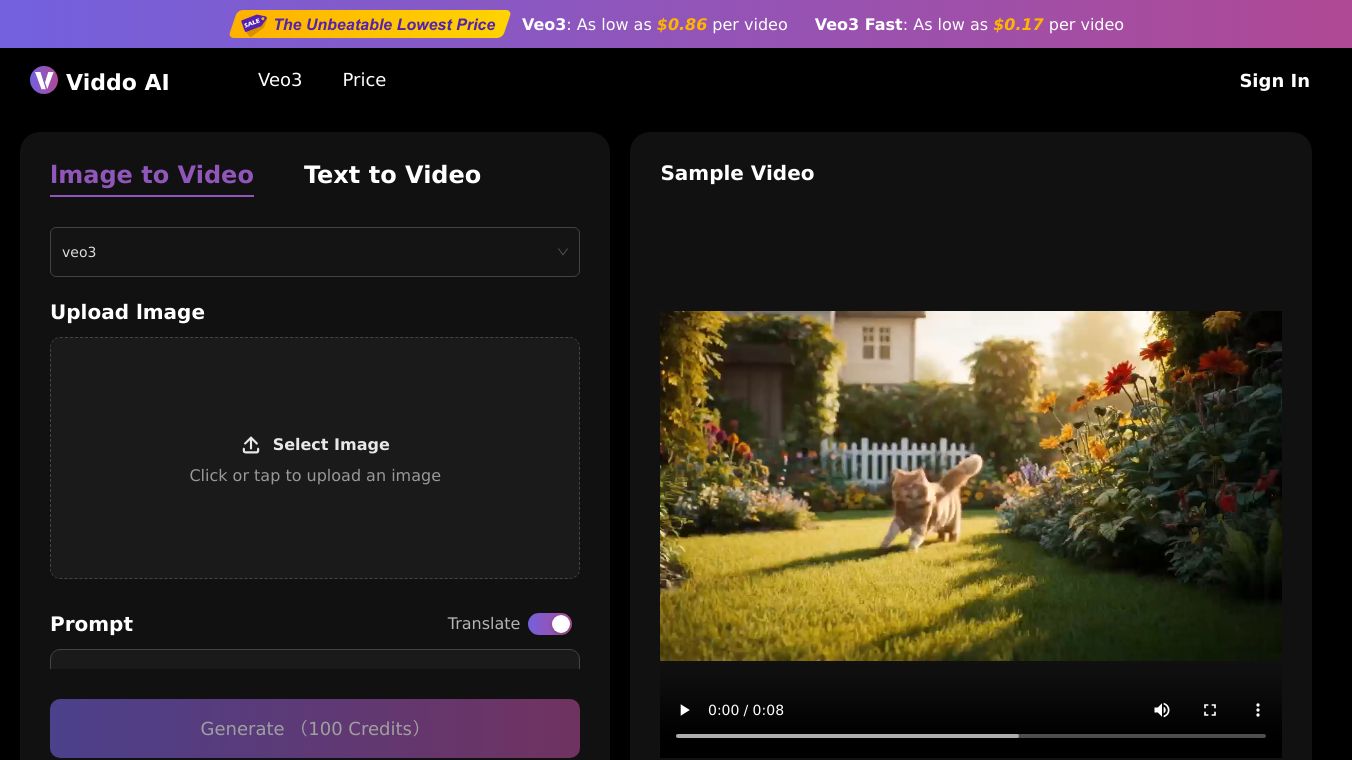
Task: Click the Viddo AI purple logo icon
Action: [x=44, y=80]
